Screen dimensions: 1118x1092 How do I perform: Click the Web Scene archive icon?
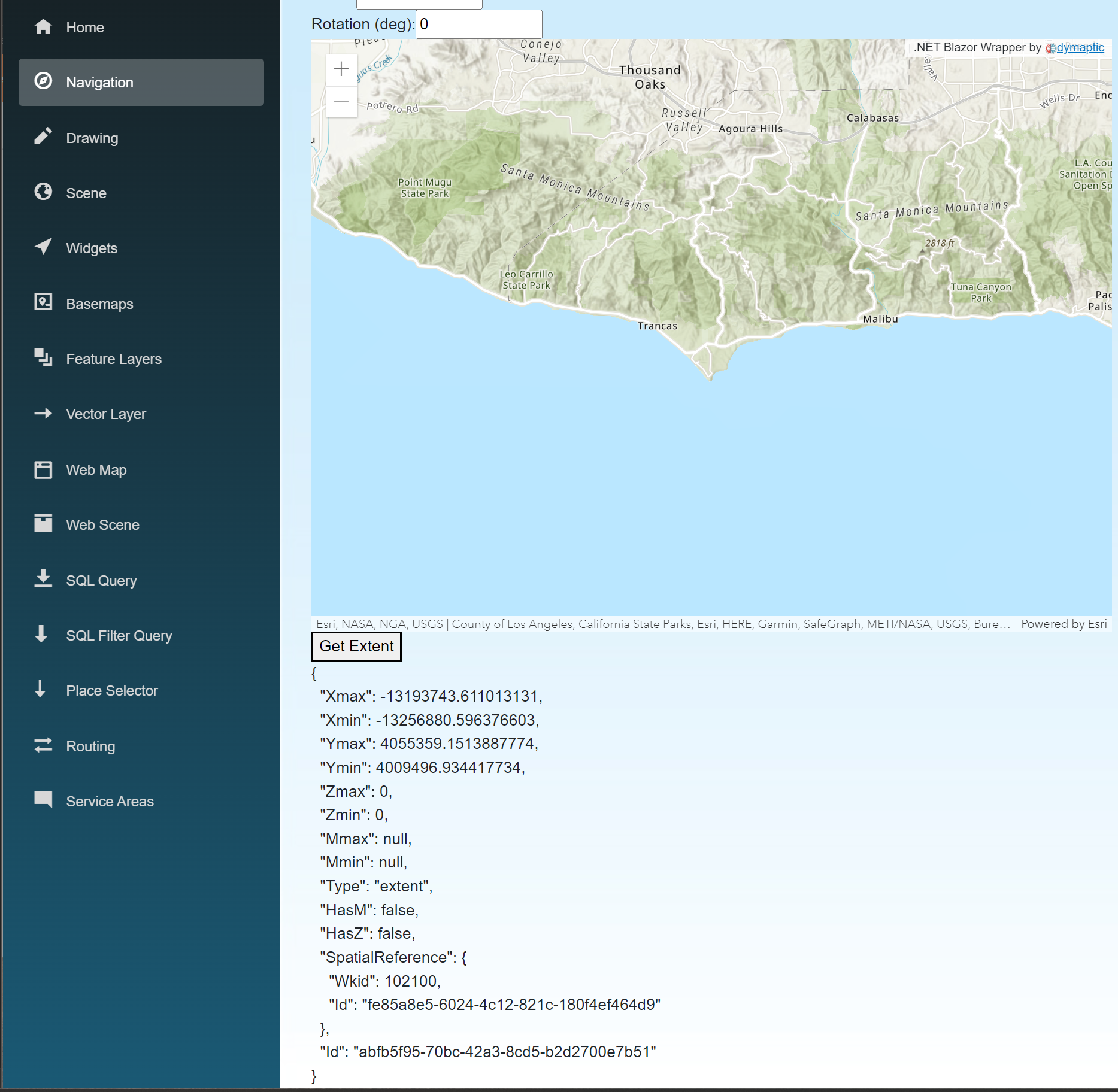coord(43,523)
